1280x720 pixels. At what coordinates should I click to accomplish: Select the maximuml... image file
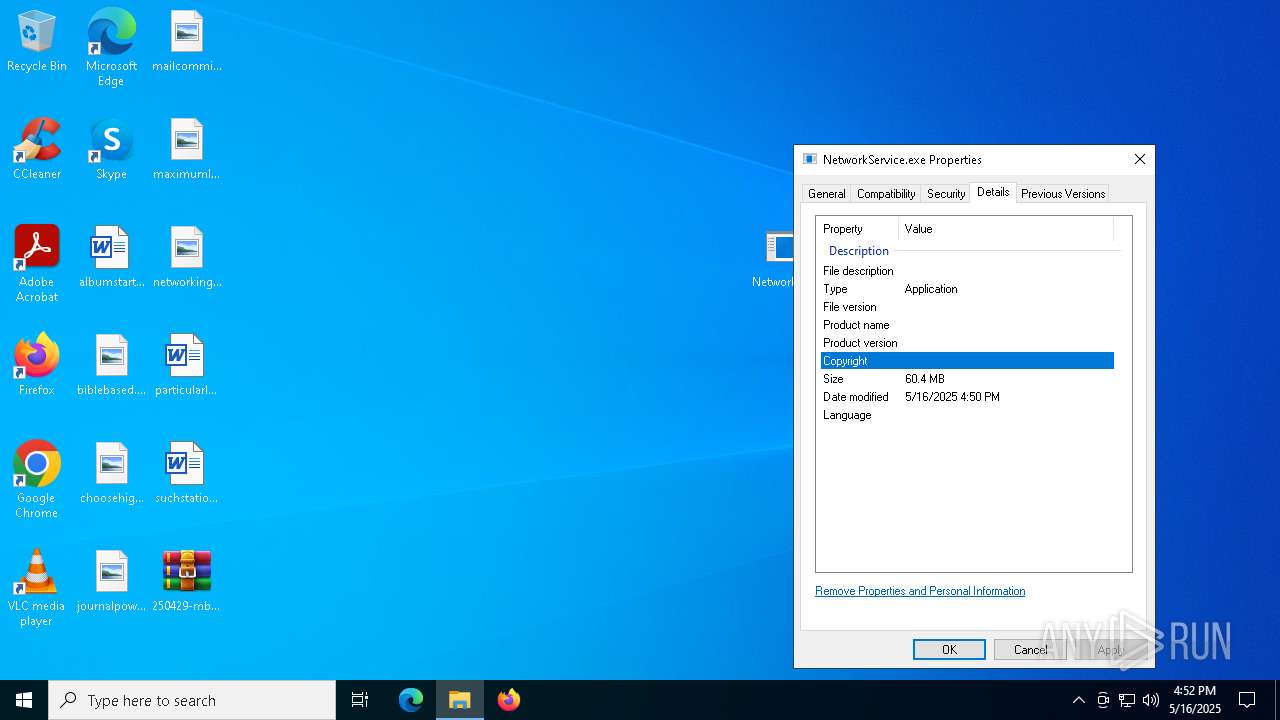(187, 150)
